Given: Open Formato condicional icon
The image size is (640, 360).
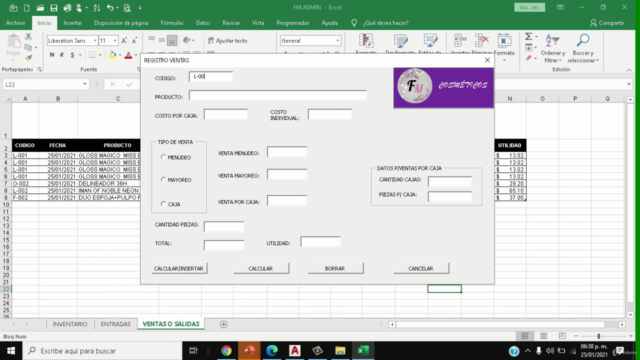Looking at the screenshot, I should coord(366,41).
